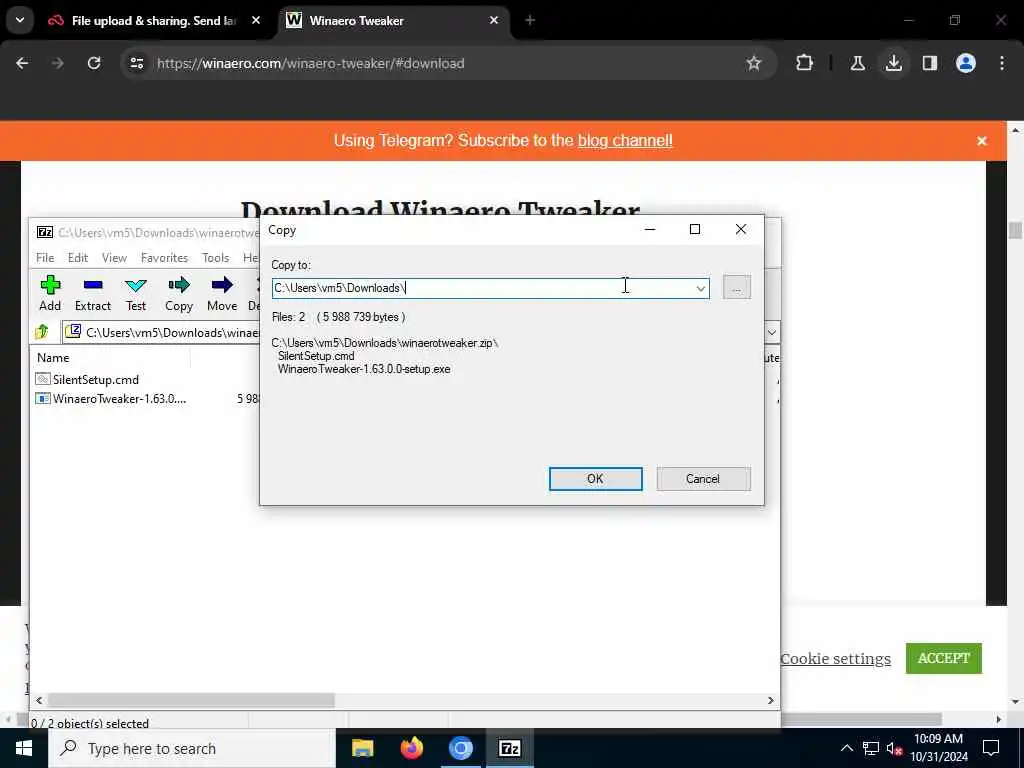Switch to Chrome in the taskbar
The image size is (1024, 768).
click(x=460, y=748)
